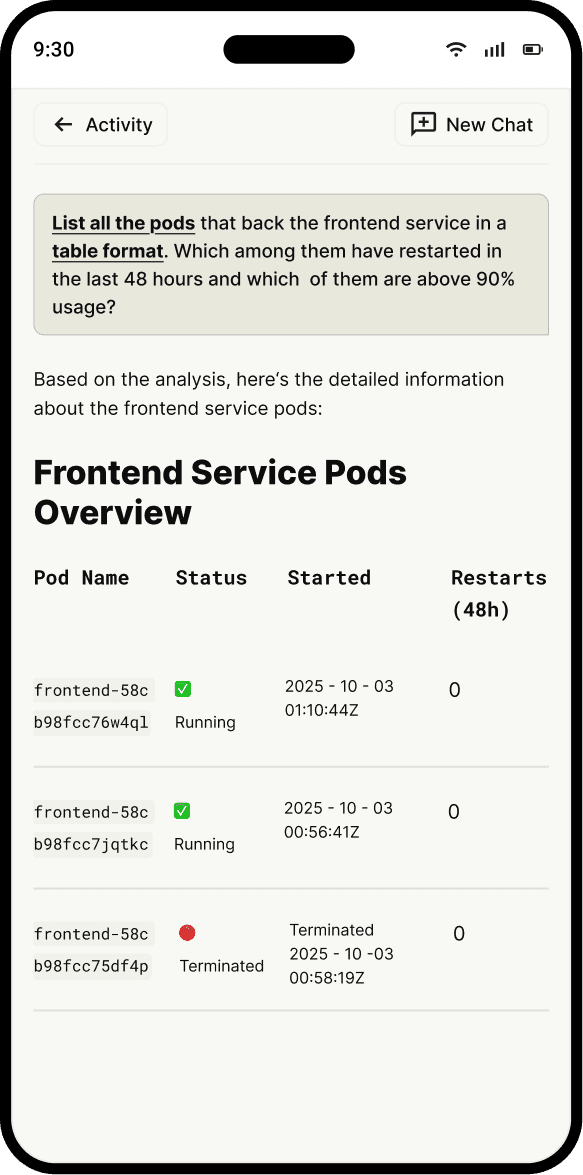Screen dimensions: 583x1175
Task: Select the Pod Name column header
Action: tap(81, 577)
